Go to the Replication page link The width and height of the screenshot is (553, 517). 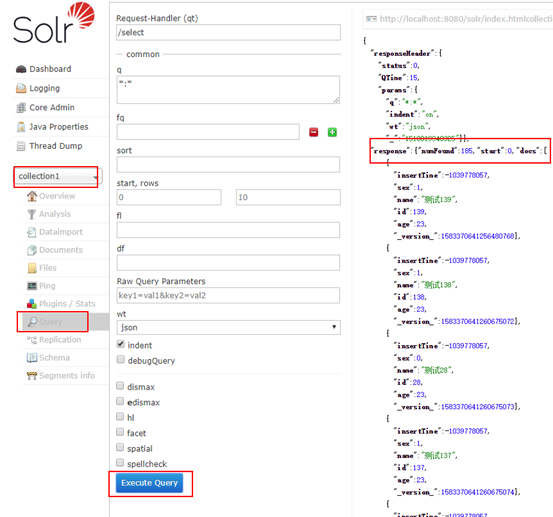pyautogui.click(x=60, y=340)
